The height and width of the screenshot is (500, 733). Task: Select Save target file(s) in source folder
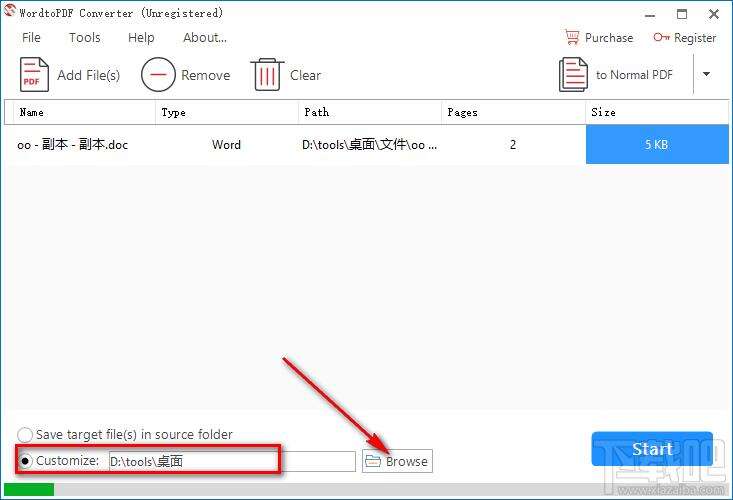24,435
